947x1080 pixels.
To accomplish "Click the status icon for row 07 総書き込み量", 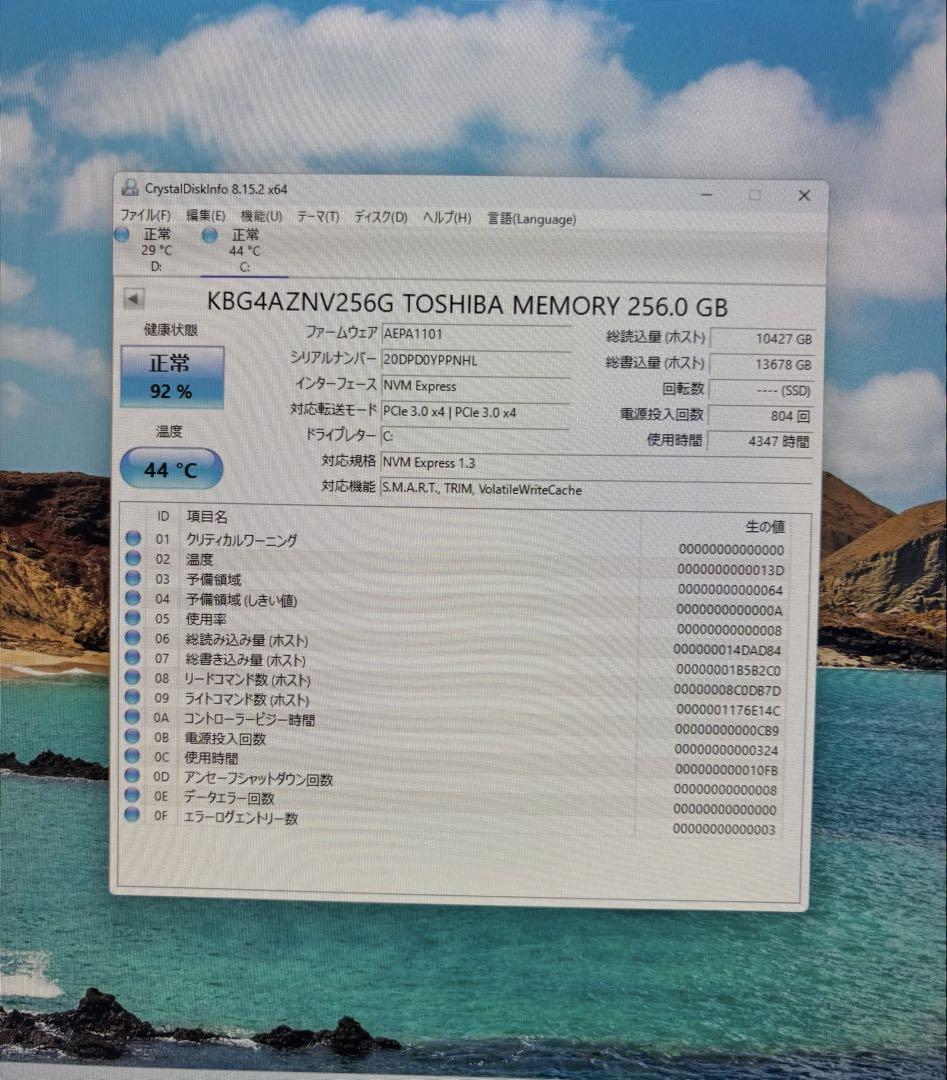I will pos(133,657).
